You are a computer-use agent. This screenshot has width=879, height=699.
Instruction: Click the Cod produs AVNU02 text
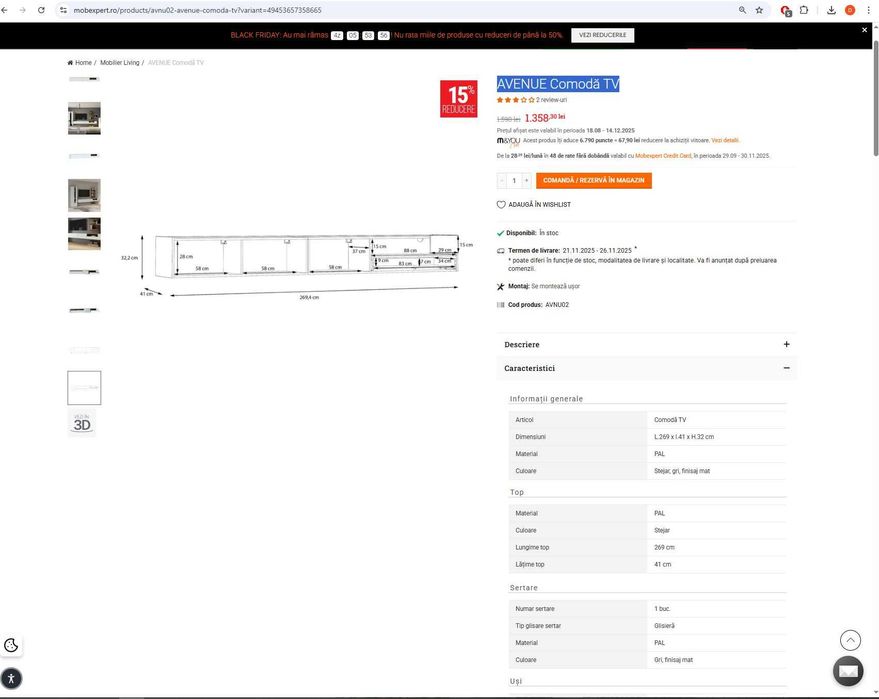click(x=538, y=305)
